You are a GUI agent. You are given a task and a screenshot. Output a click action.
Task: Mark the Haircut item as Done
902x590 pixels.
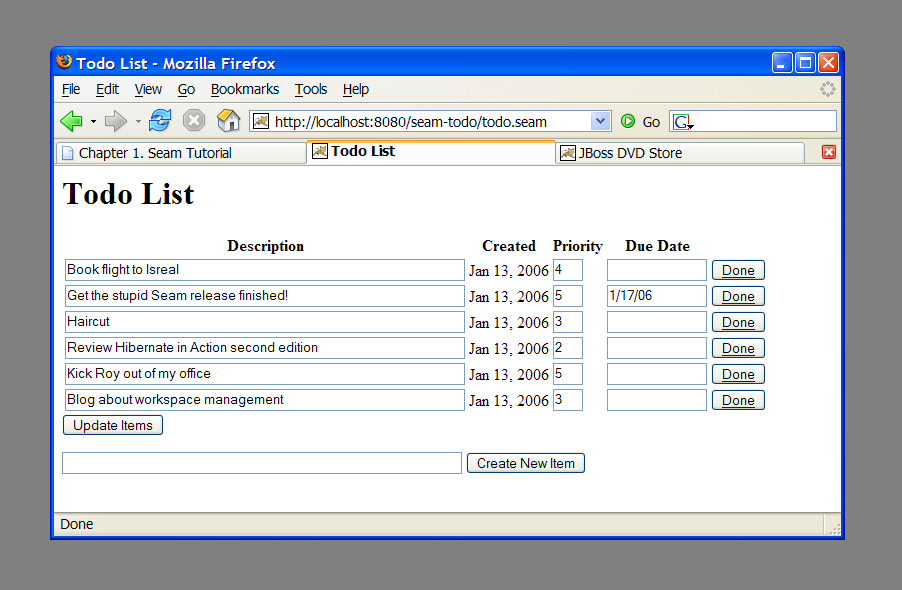point(738,322)
